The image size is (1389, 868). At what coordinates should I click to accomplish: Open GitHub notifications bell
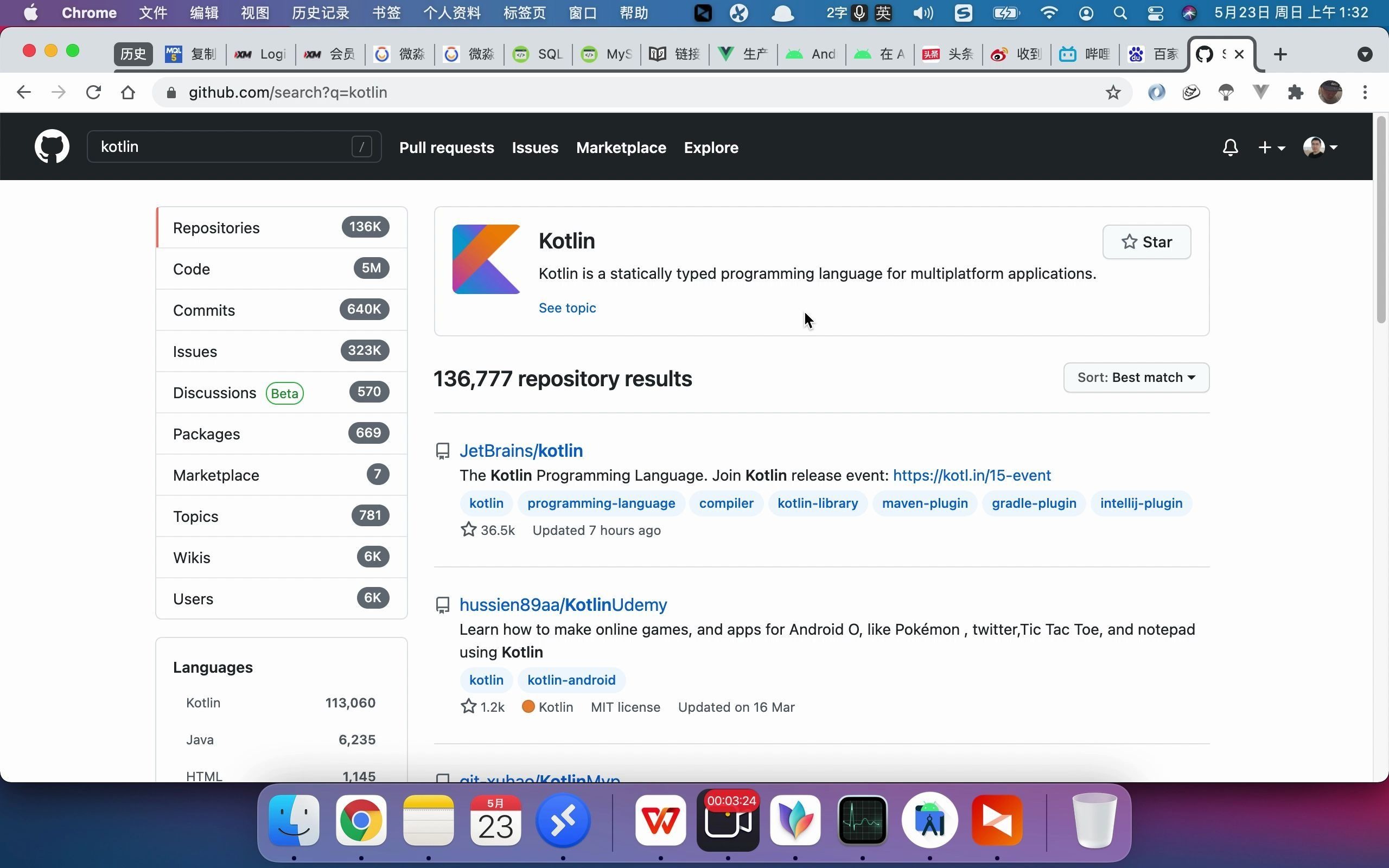[1230, 147]
